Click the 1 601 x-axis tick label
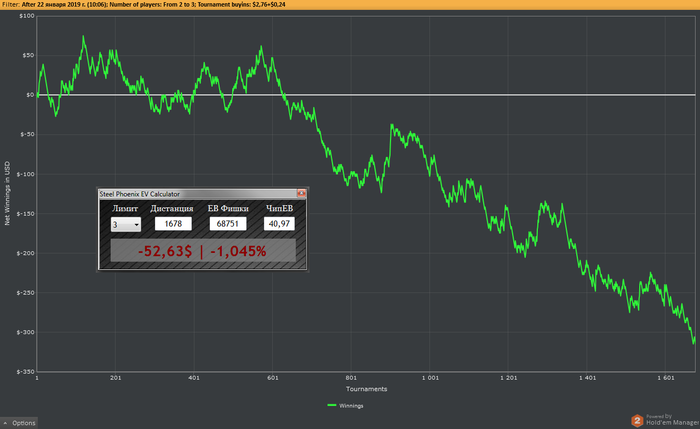 coord(666,378)
